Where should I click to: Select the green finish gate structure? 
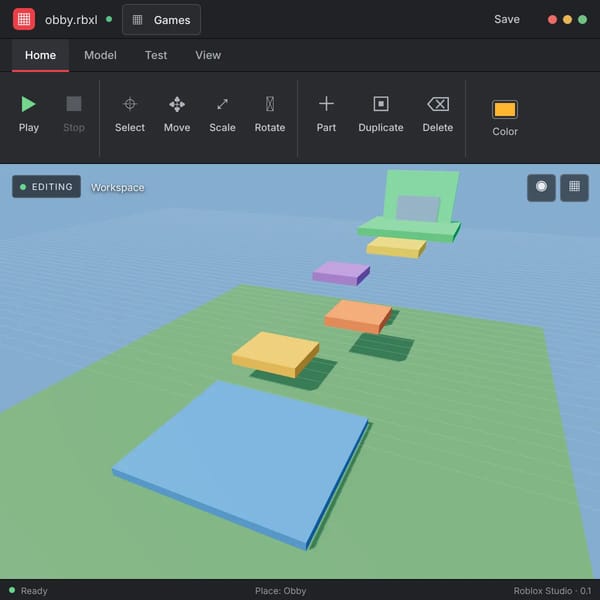click(x=413, y=207)
